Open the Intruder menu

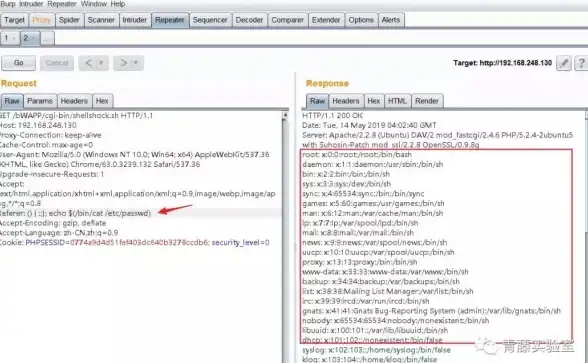[x=31, y=4]
